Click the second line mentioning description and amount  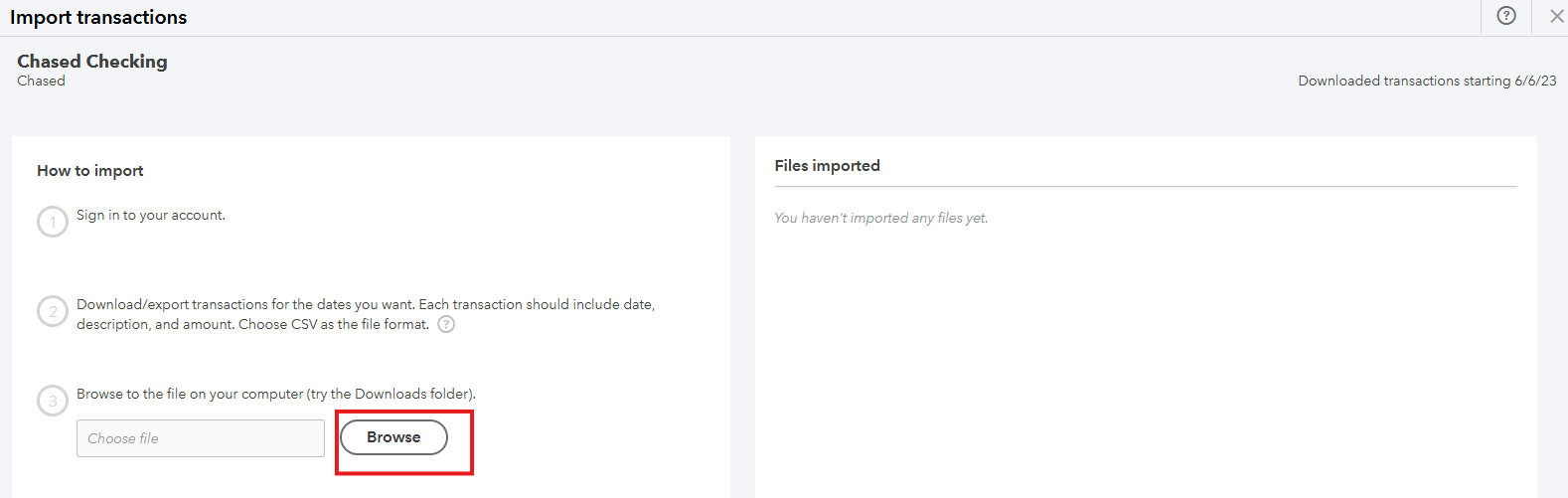(252, 324)
